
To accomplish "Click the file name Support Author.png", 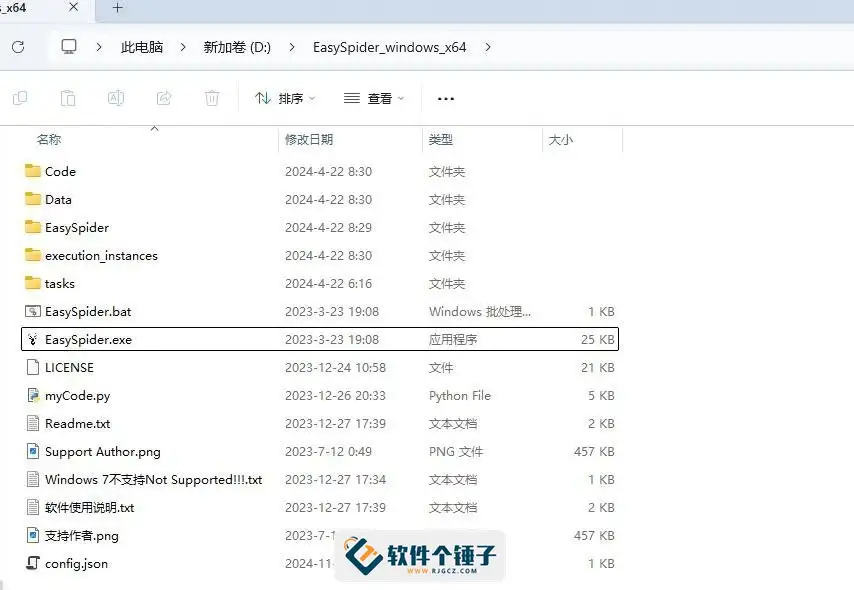I will pyautogui.click(x=103, y=452).
